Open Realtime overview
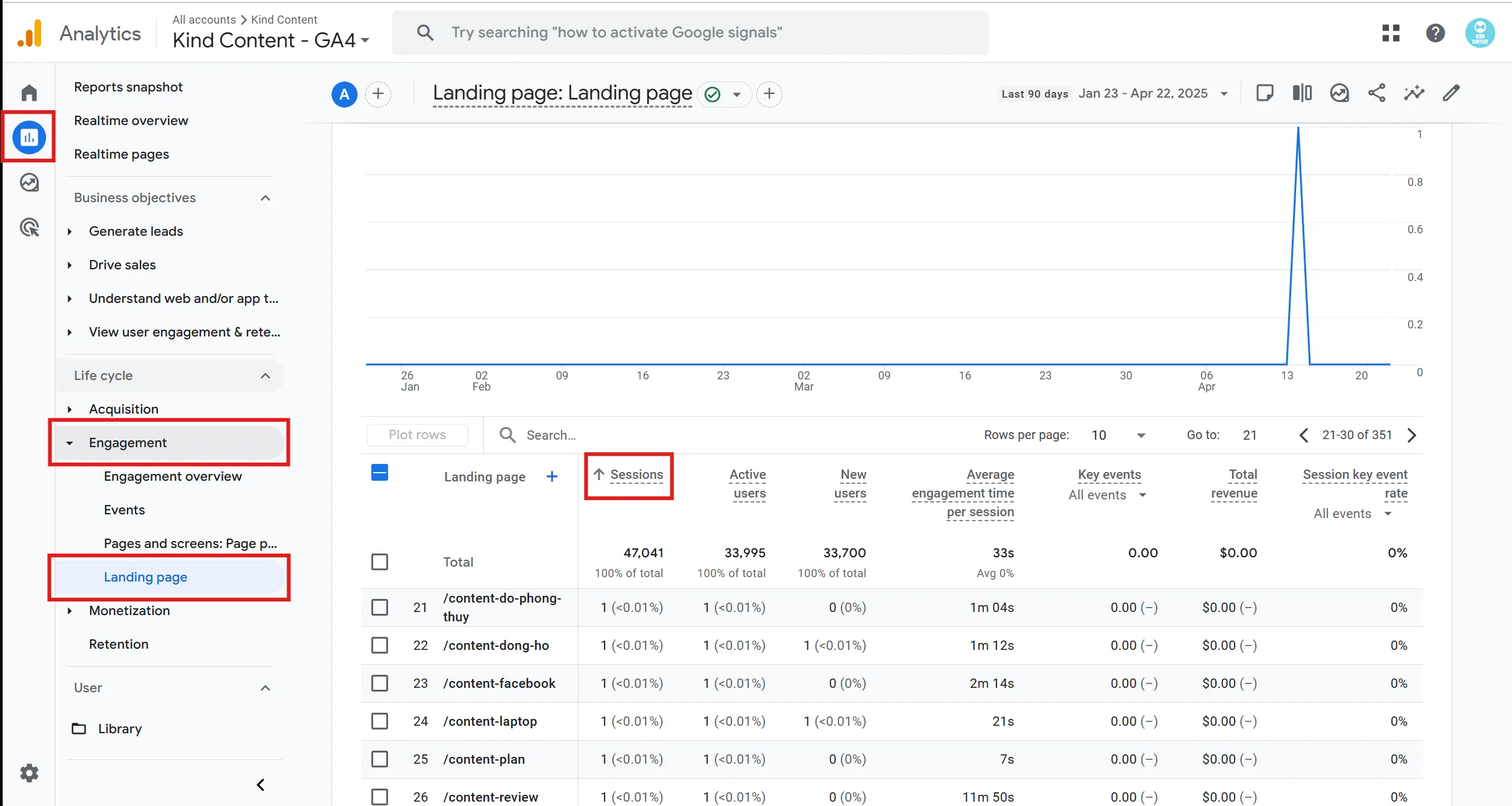Image resolution: width=1512 pixels, height=806 pixels. click(x=131, y=121)
